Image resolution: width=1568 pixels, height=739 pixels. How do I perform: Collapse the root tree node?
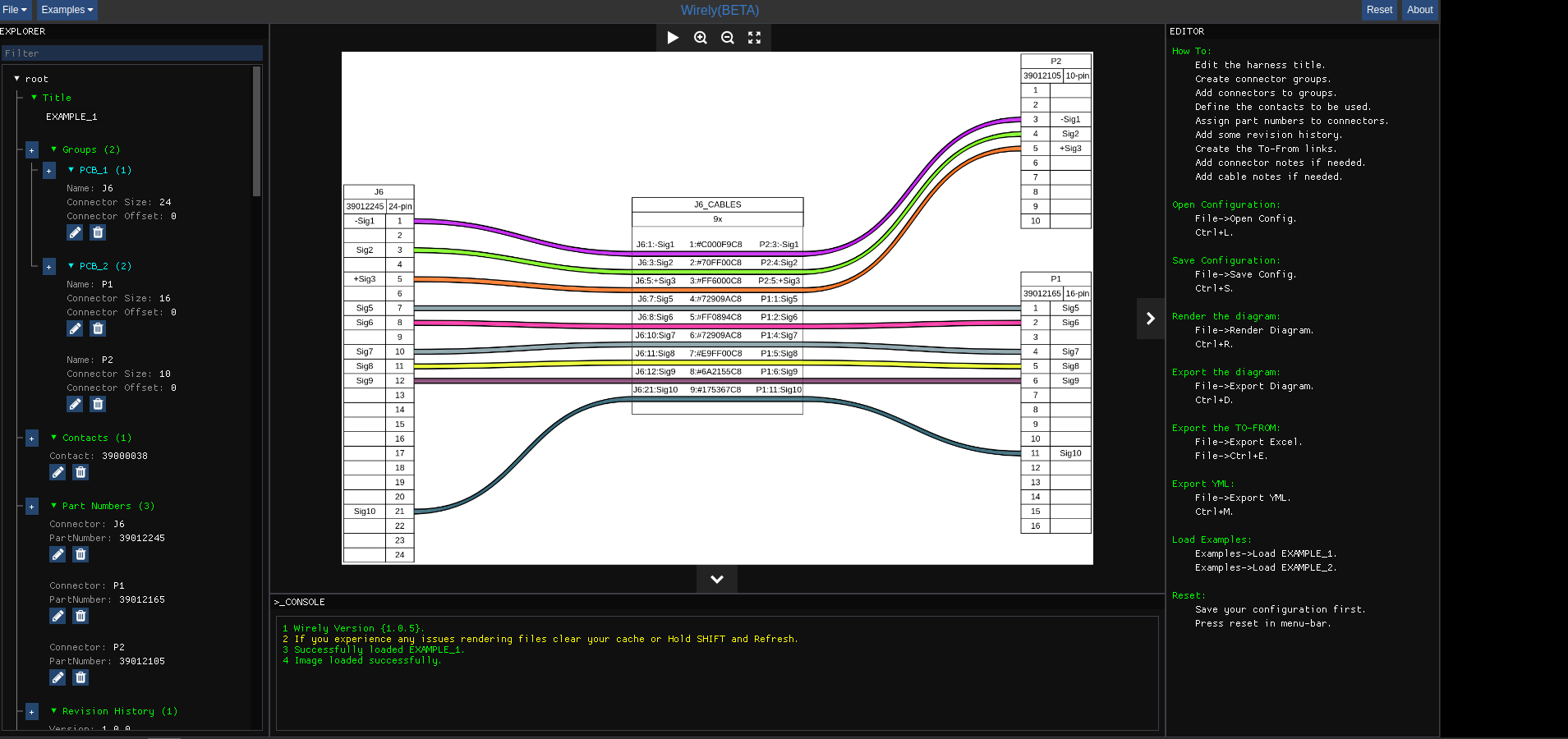click(16, 79)
